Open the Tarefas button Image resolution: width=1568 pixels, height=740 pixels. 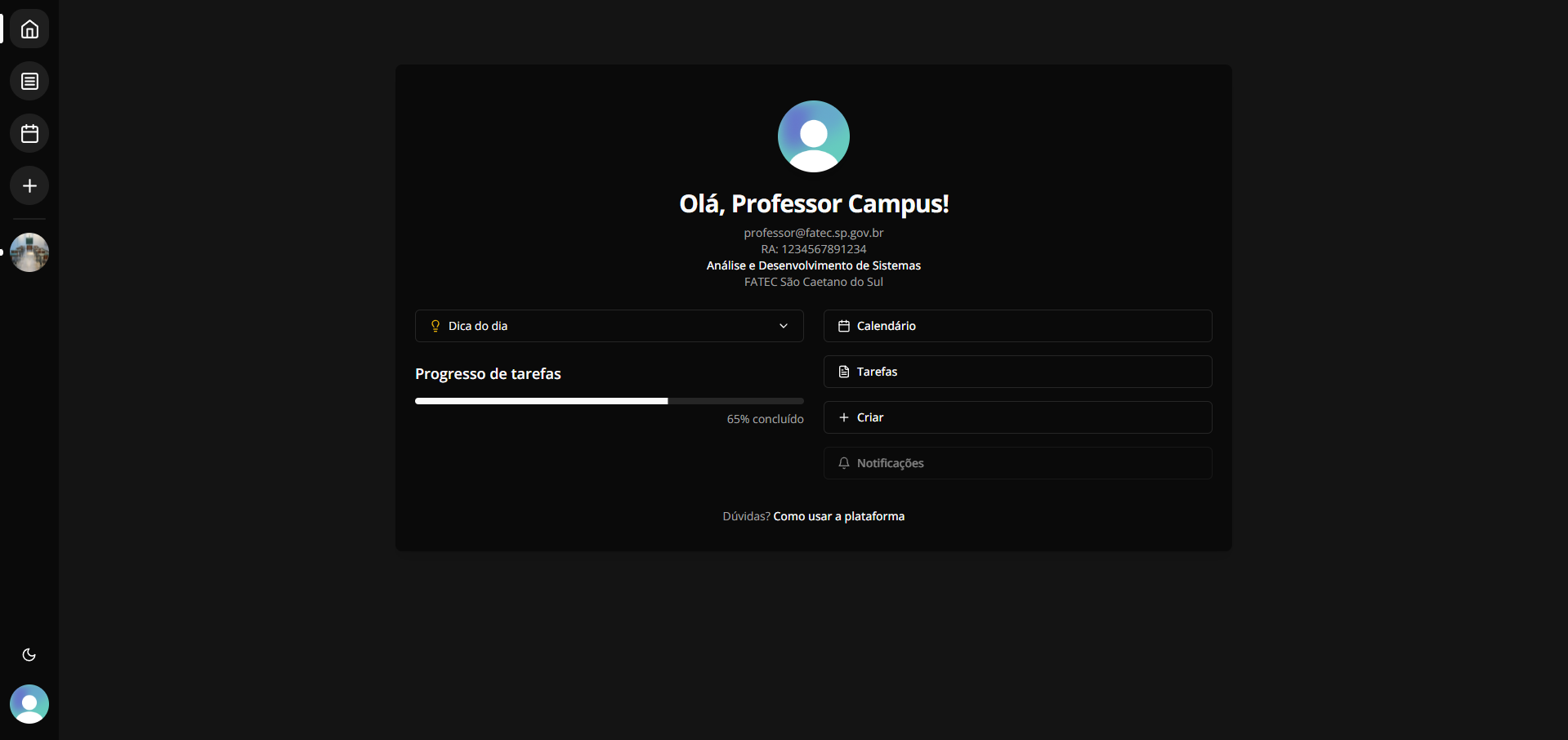[x=1017, y=372]
